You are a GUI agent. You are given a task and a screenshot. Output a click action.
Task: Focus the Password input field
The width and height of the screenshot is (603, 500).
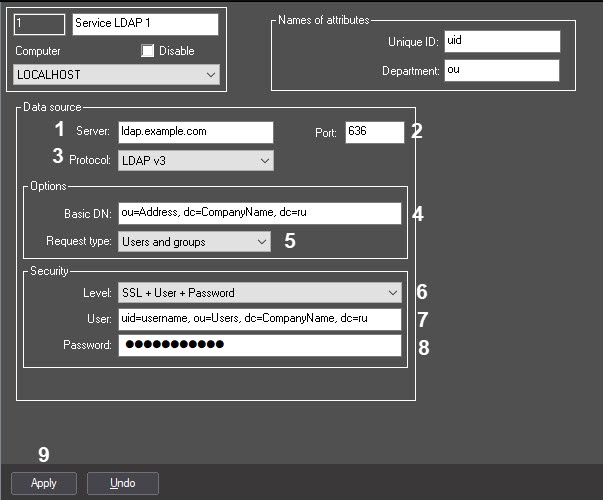[x=259, y=345]
